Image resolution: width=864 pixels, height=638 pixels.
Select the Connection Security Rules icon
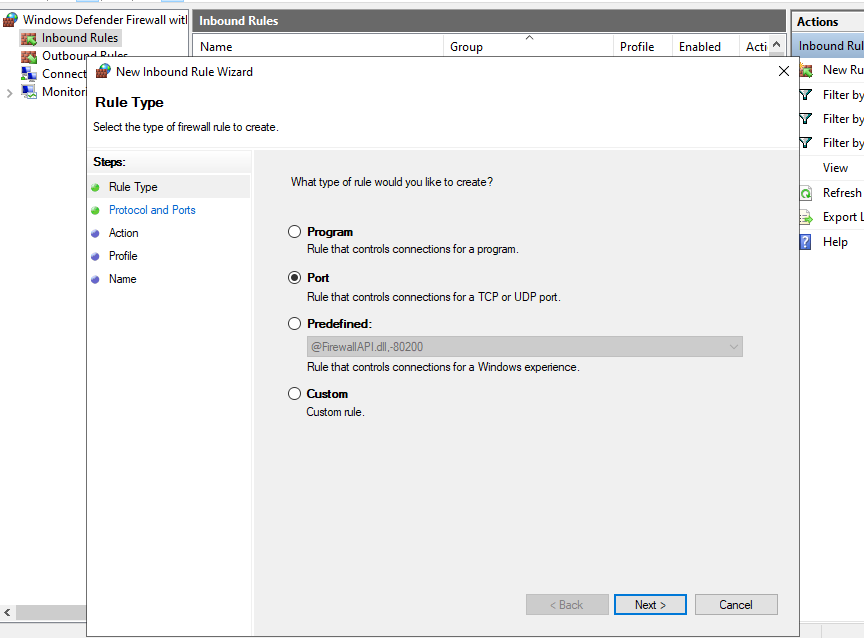(x=29, y=73)
